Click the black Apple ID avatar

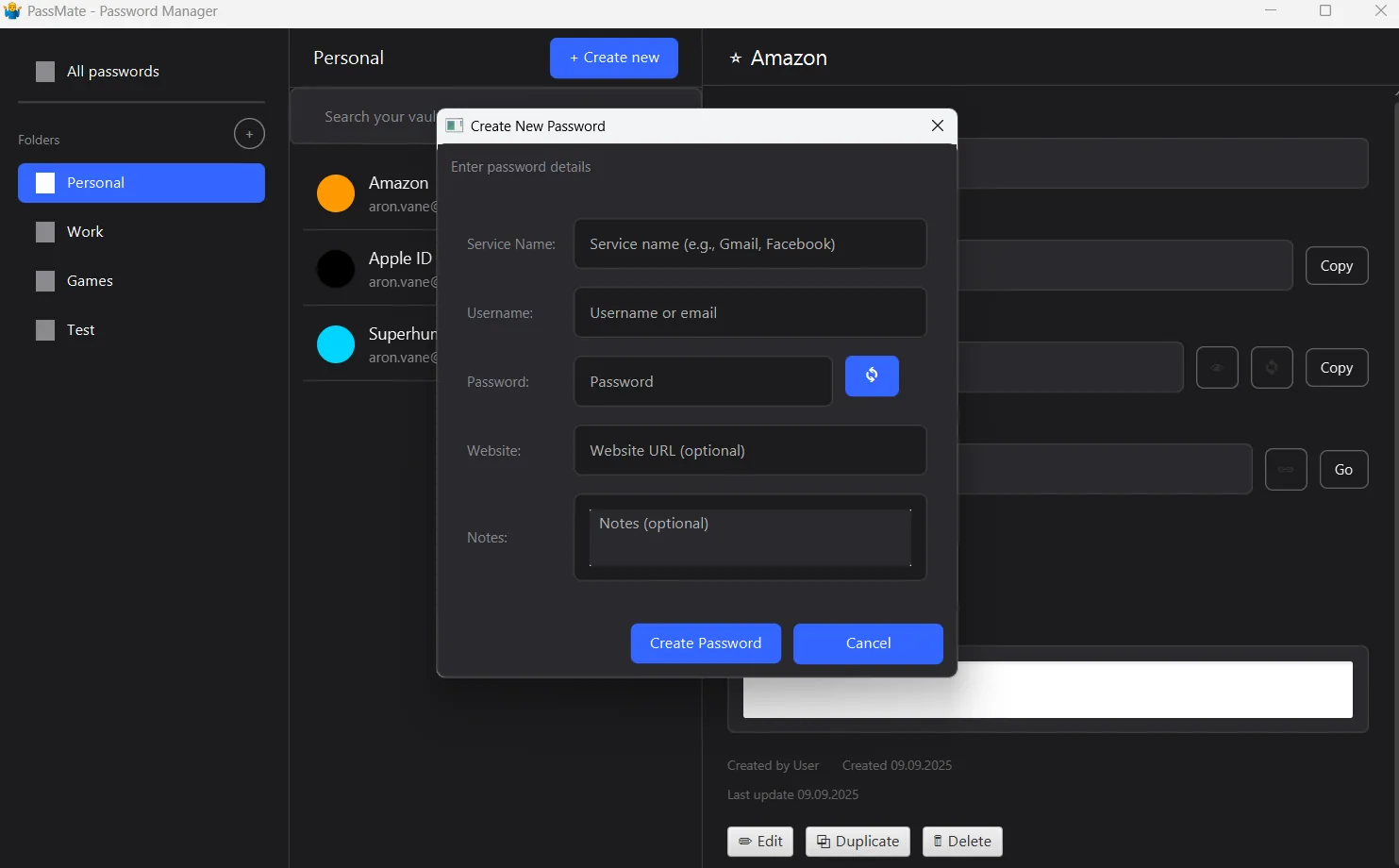pos(336,269)
